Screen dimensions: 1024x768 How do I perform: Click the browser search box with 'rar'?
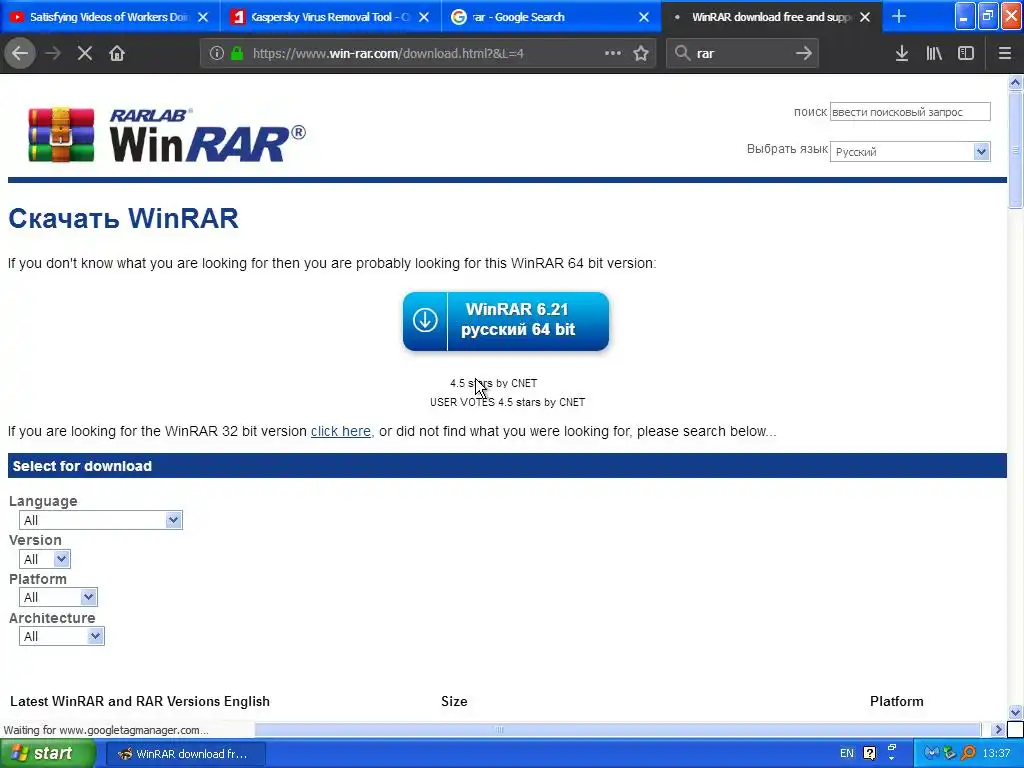coord(741,54)
